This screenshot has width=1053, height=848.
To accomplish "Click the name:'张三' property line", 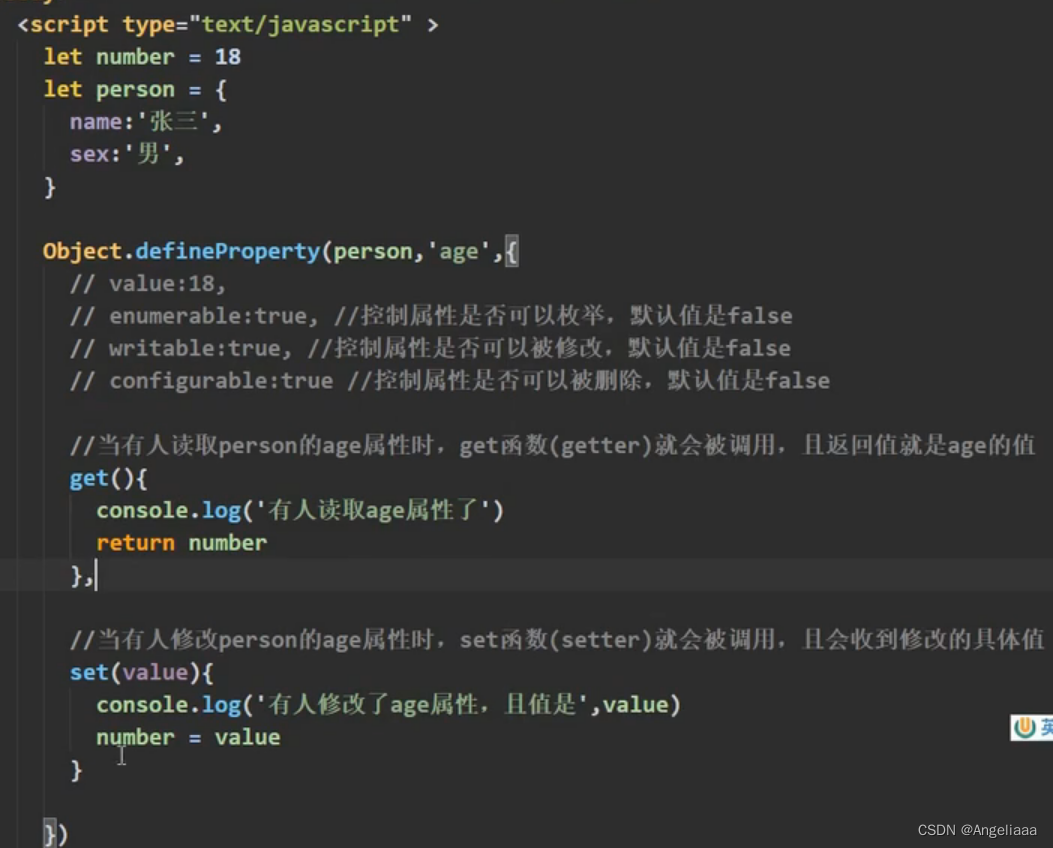I will (146, 122).
